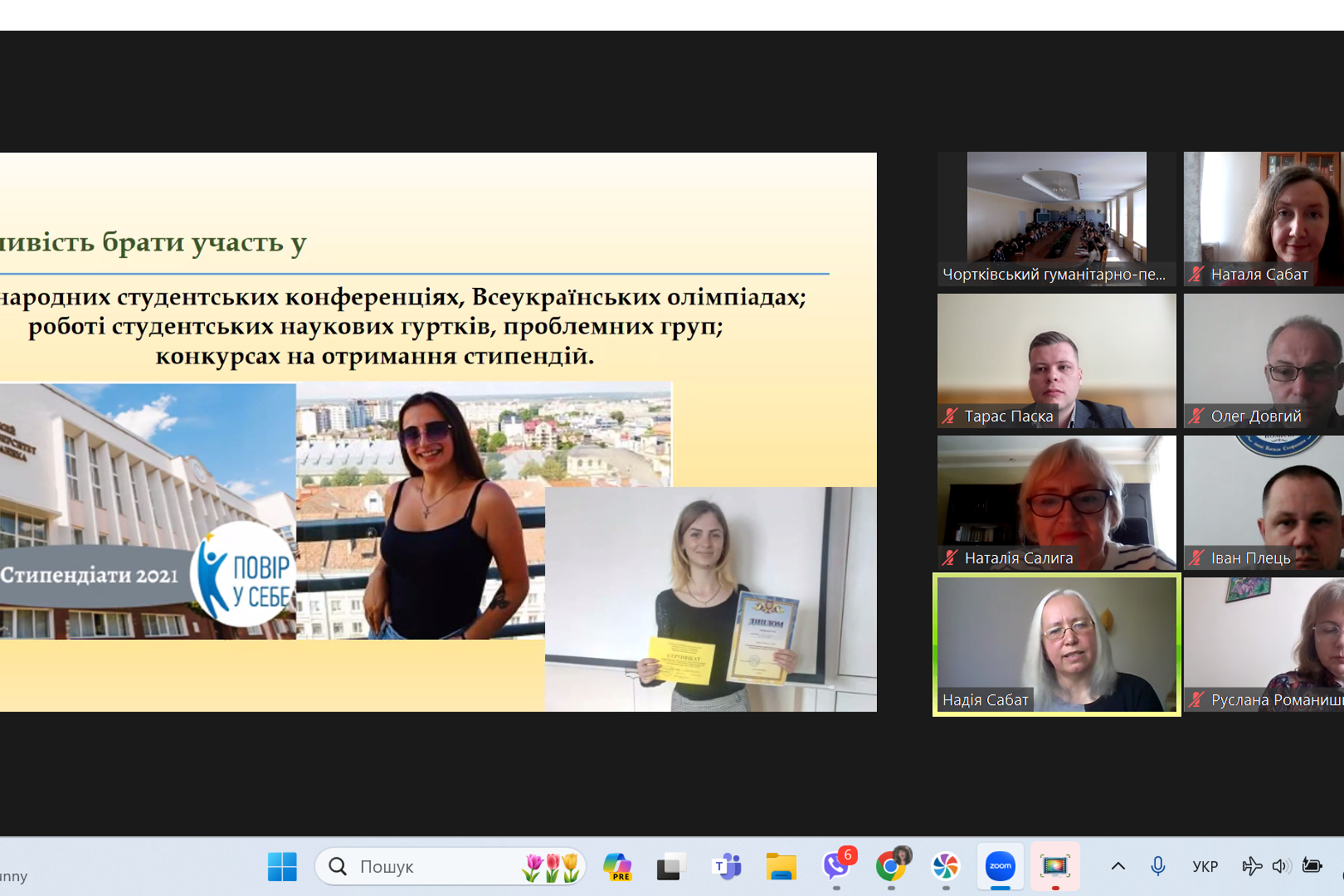
Task: Open the Snipping Tool recording icon
Action: pyautogui.click(x=1054, y=867)
